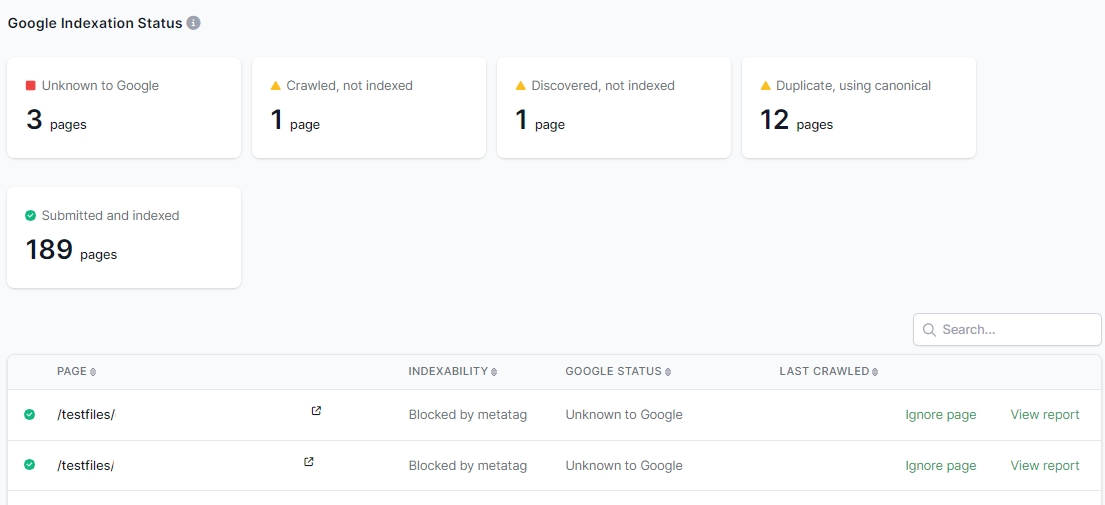View report for first /testfiles/ row
This screenshot has width=1105, height=505.
[x=1045, y=415]
